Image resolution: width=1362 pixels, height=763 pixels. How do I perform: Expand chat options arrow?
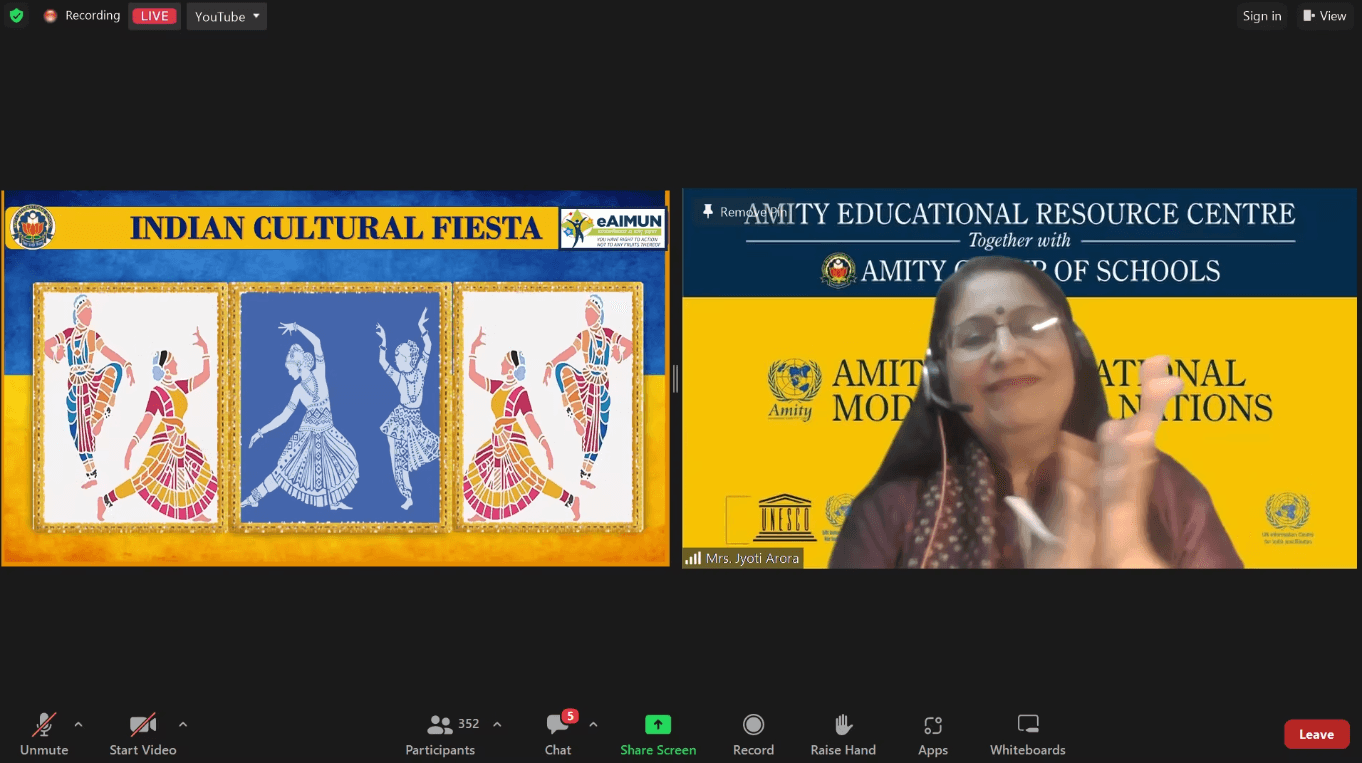pos(593,725)
